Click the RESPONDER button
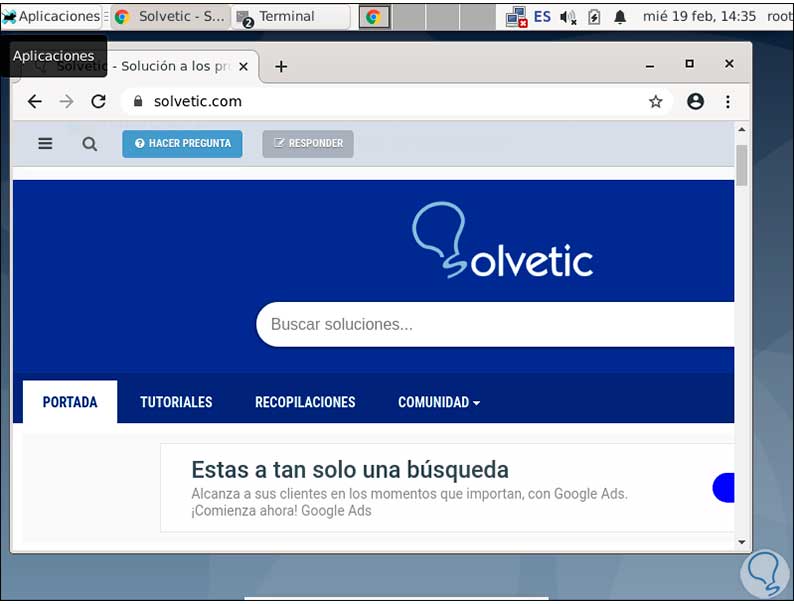794x604 pixels. 308,144
